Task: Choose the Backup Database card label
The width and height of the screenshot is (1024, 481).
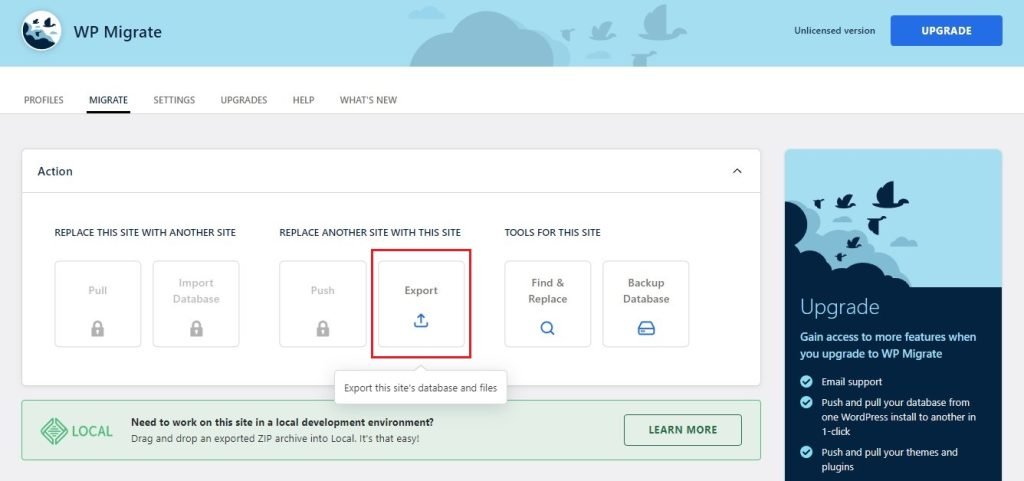Action: [646, 291]
